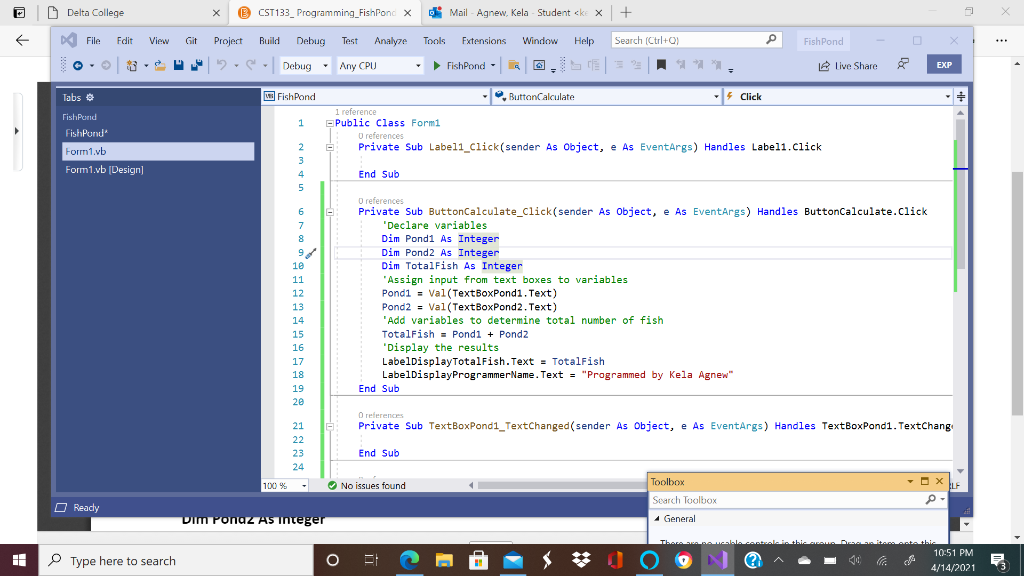Open Microsoft Edge from the taskbar
The width and height of the screenshot is (1024, 576).
click(x=409, y=560)
